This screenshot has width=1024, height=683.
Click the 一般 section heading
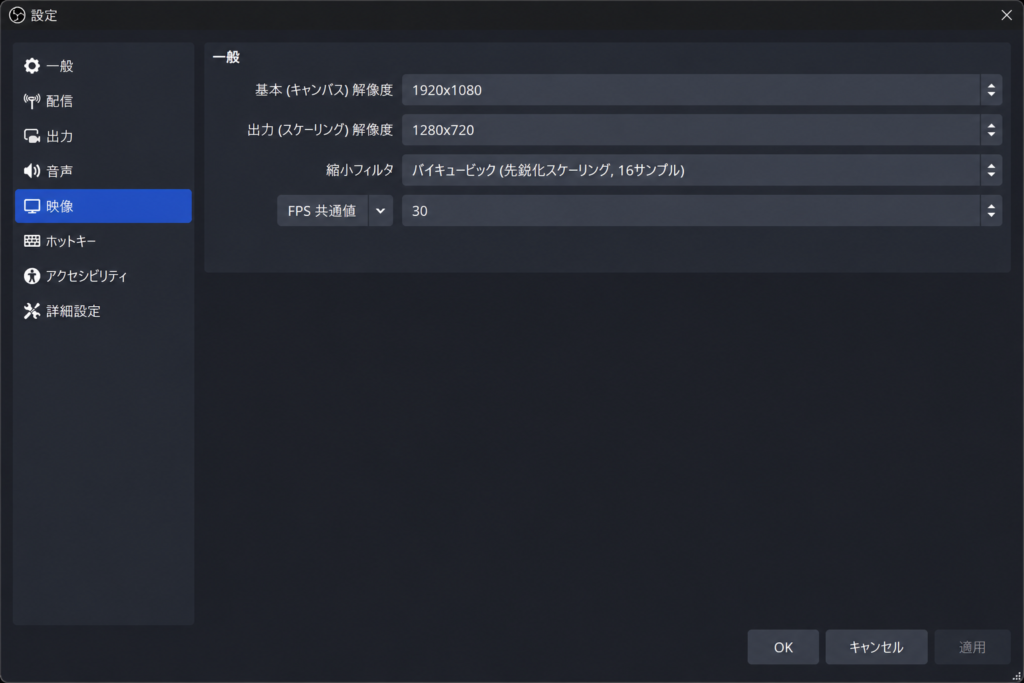[x=227, y=57]
